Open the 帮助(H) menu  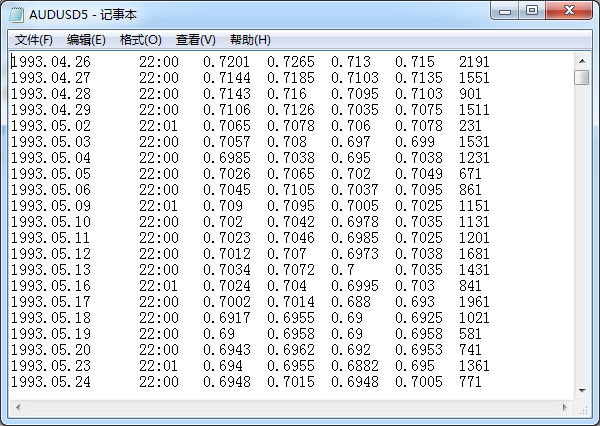pyautogui.click(x=250, y=40)
